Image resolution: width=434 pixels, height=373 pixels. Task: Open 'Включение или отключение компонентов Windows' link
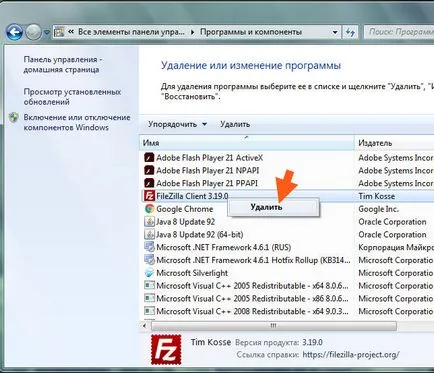[77, 122]
